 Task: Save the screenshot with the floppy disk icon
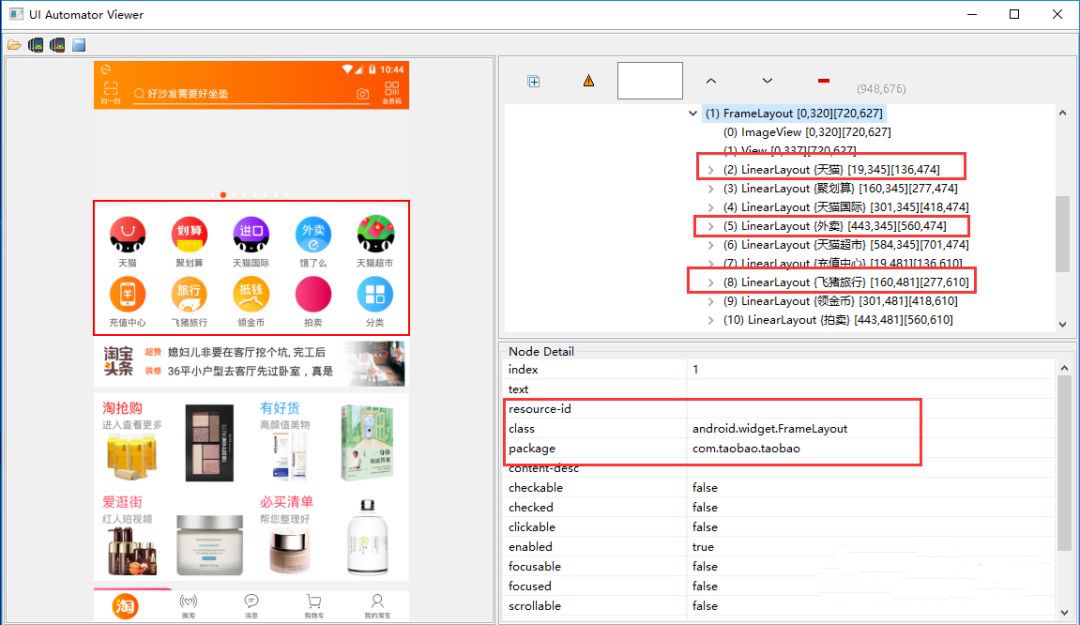point(79,45)
